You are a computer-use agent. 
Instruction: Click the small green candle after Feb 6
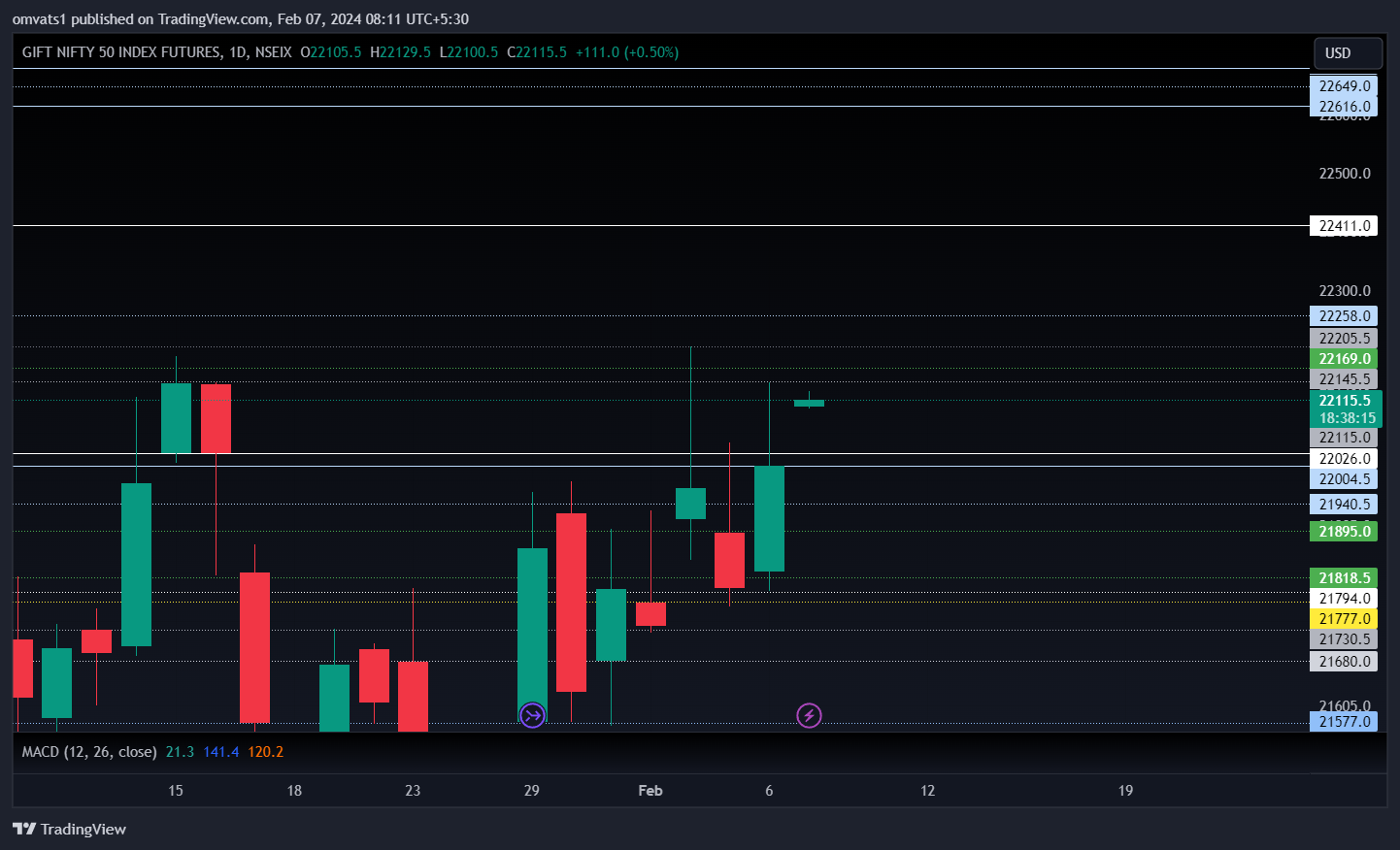(x=809, y=403)
